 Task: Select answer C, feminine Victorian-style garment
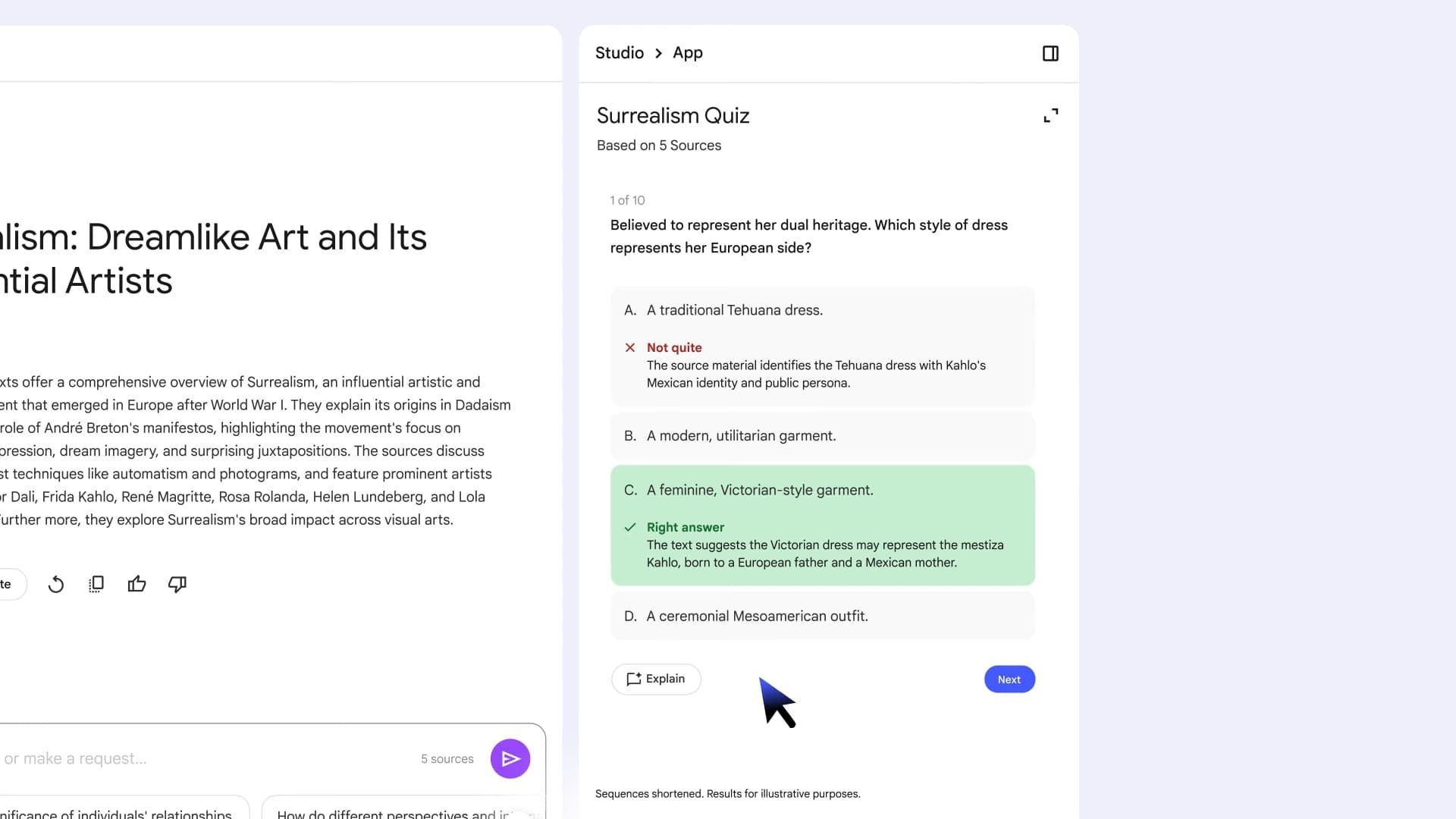point(823,490)
